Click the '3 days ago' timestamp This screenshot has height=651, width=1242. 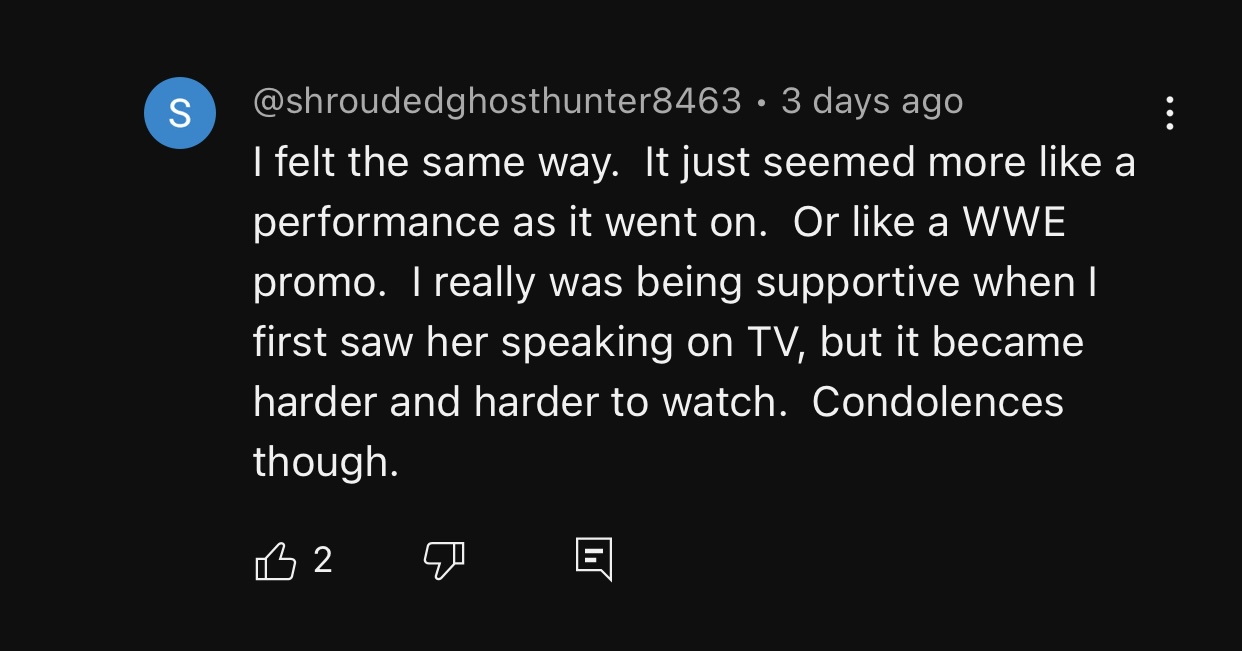(x=872, y=101)
